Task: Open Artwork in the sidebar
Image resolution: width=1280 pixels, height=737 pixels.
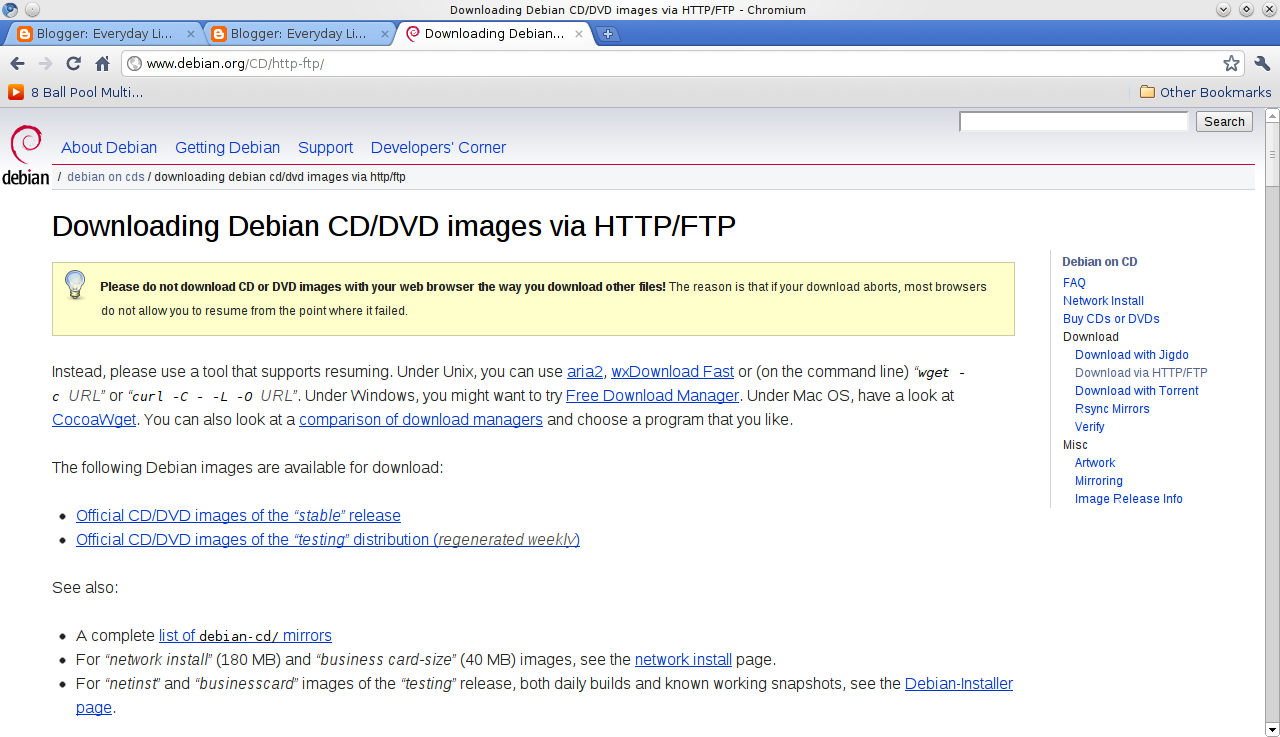Action: [x=1095, y=463]
